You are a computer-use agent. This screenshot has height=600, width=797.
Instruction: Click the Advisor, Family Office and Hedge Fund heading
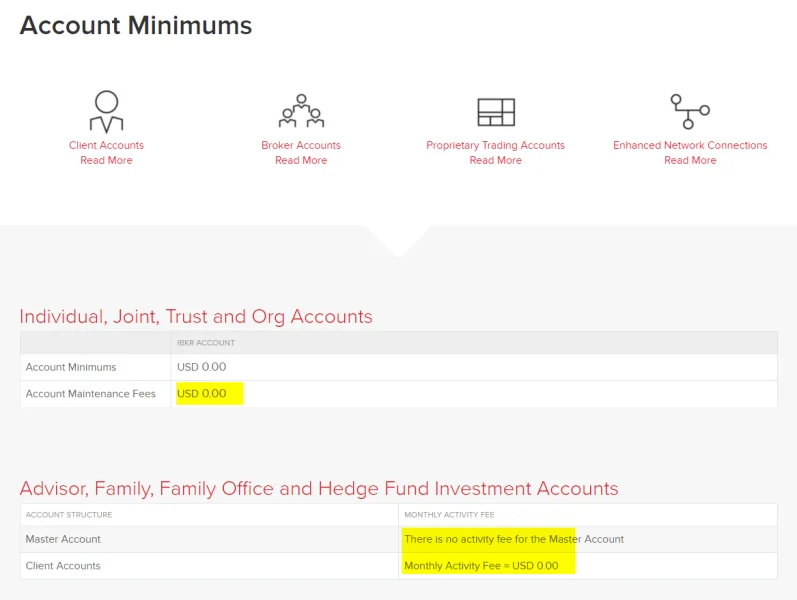[319, 489]
